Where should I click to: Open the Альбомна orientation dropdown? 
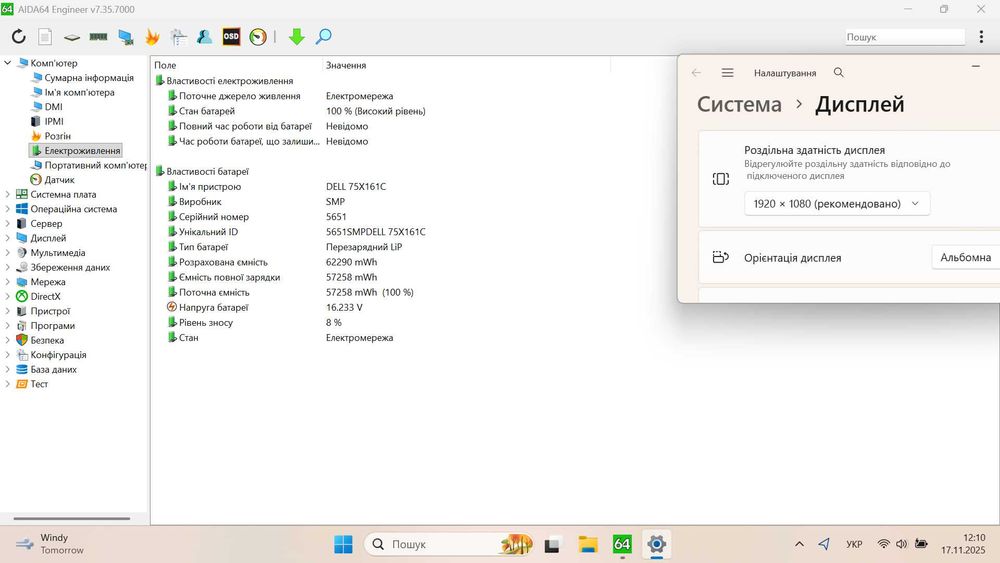tap(966, 258)
